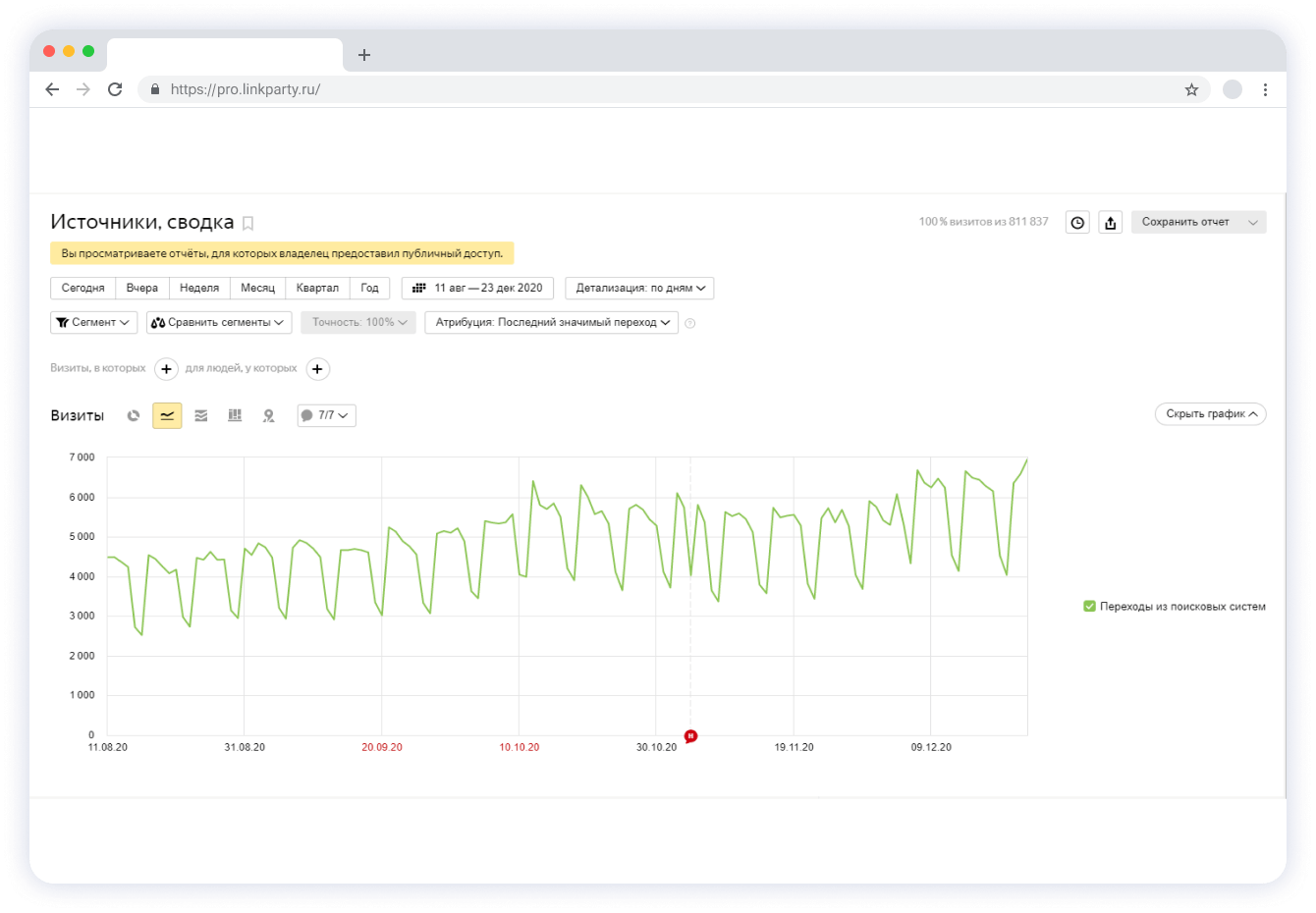
Task: Switch to the line chart view
Action: pyautogui.click(x=167, y=415)
